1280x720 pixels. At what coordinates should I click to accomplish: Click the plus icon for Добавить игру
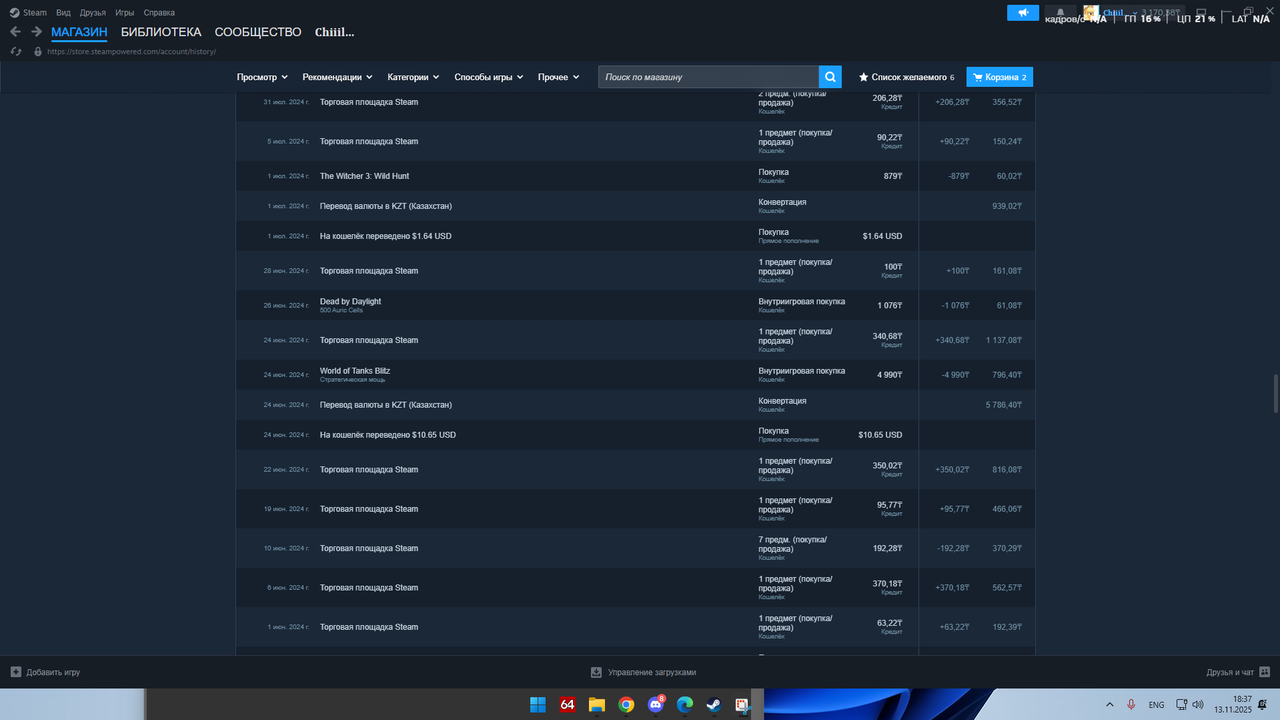15,672
